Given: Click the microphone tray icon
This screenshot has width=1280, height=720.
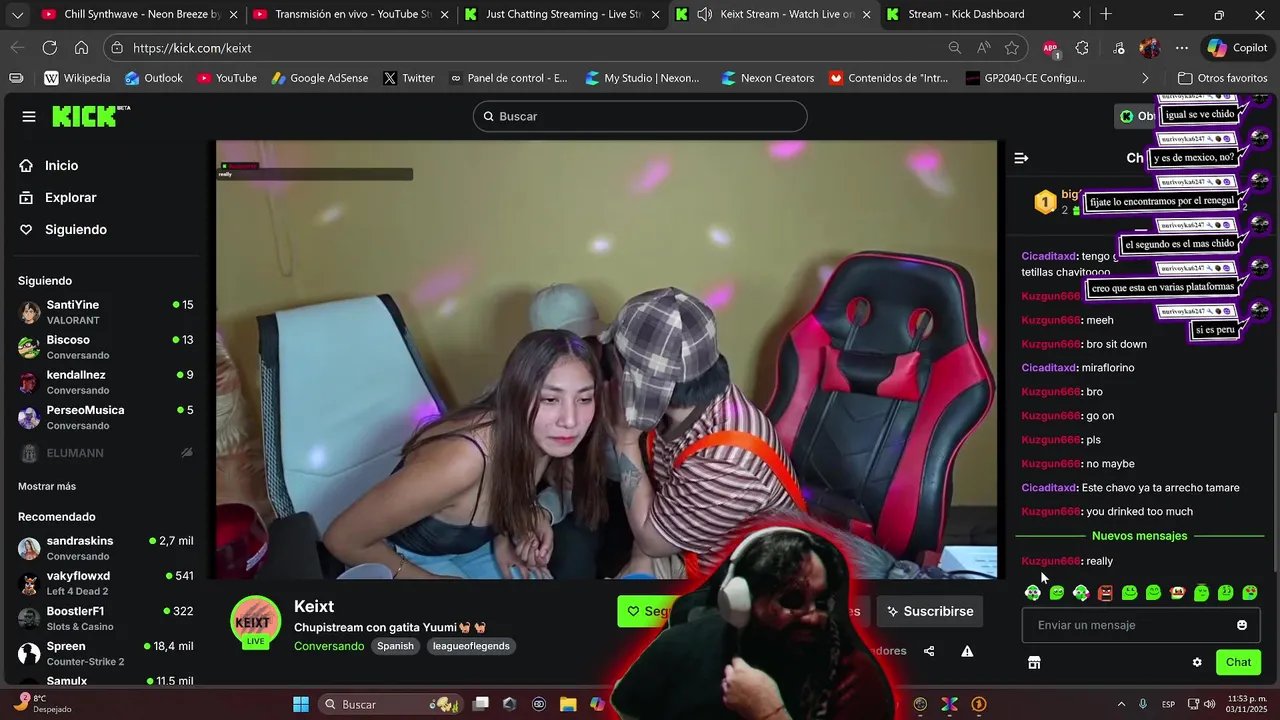Looking at the screenshot, I should (1143, 704).
